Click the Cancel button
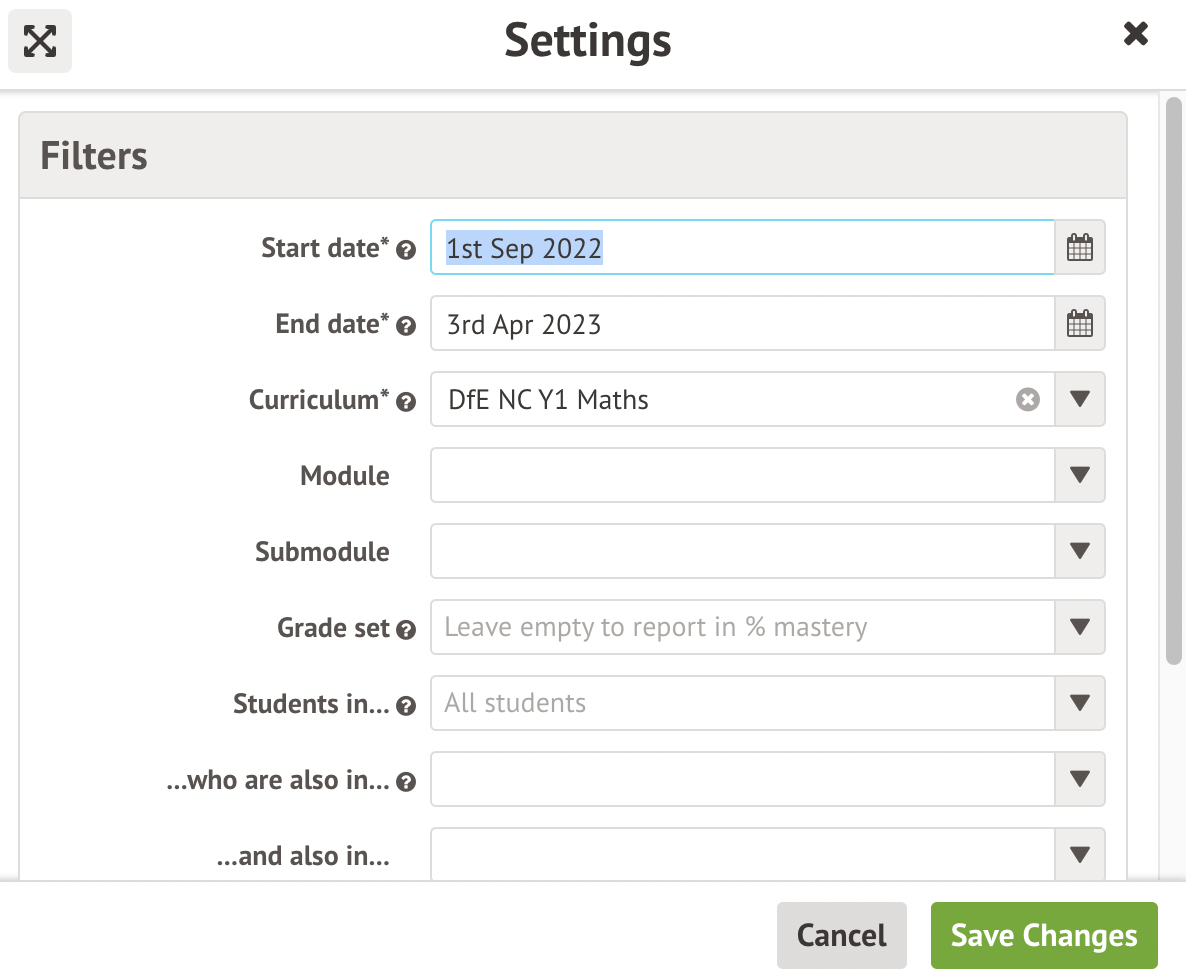Viewport: 1186px width, 976px height. 841,936
